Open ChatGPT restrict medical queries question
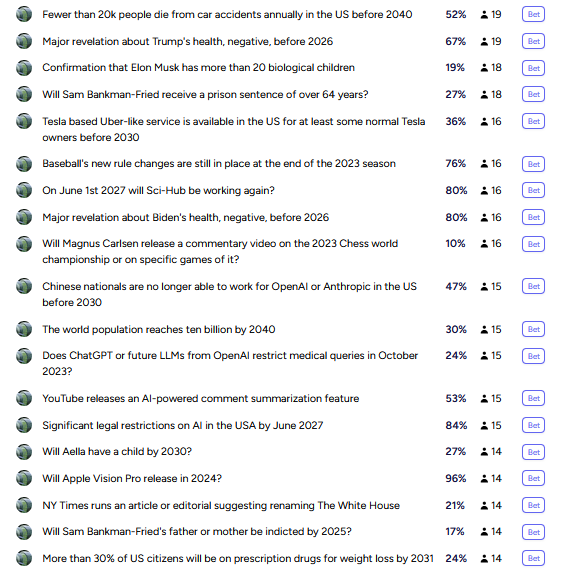 230,363
